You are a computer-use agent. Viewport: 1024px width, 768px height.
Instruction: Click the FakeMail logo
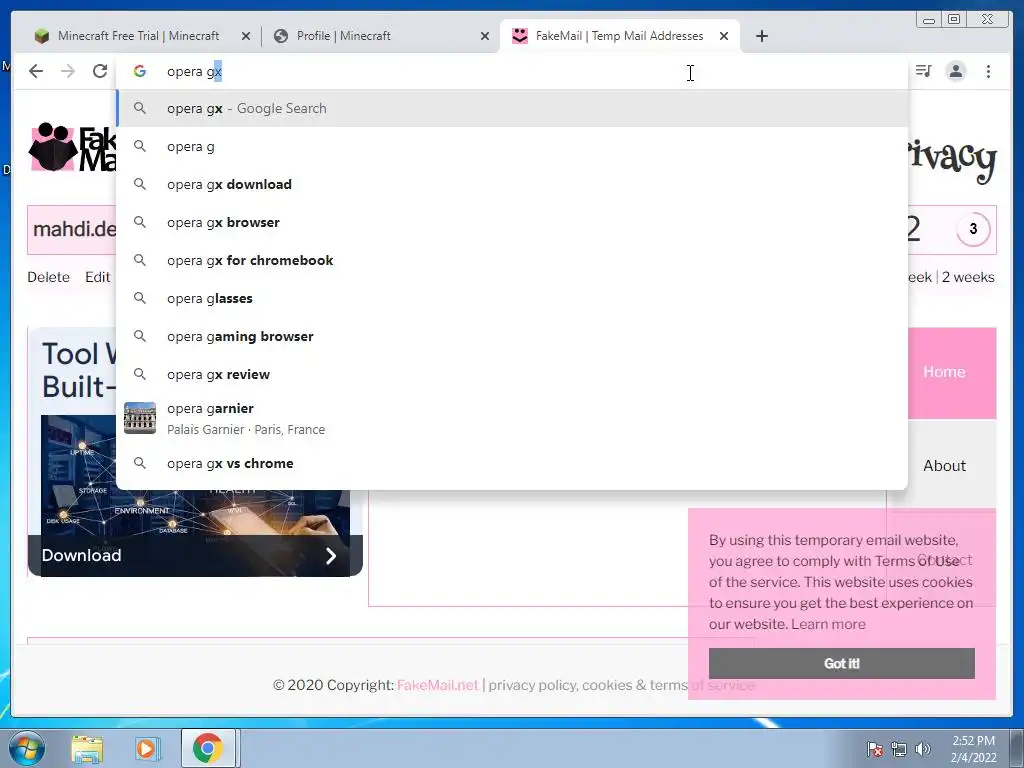pos(72,148)
